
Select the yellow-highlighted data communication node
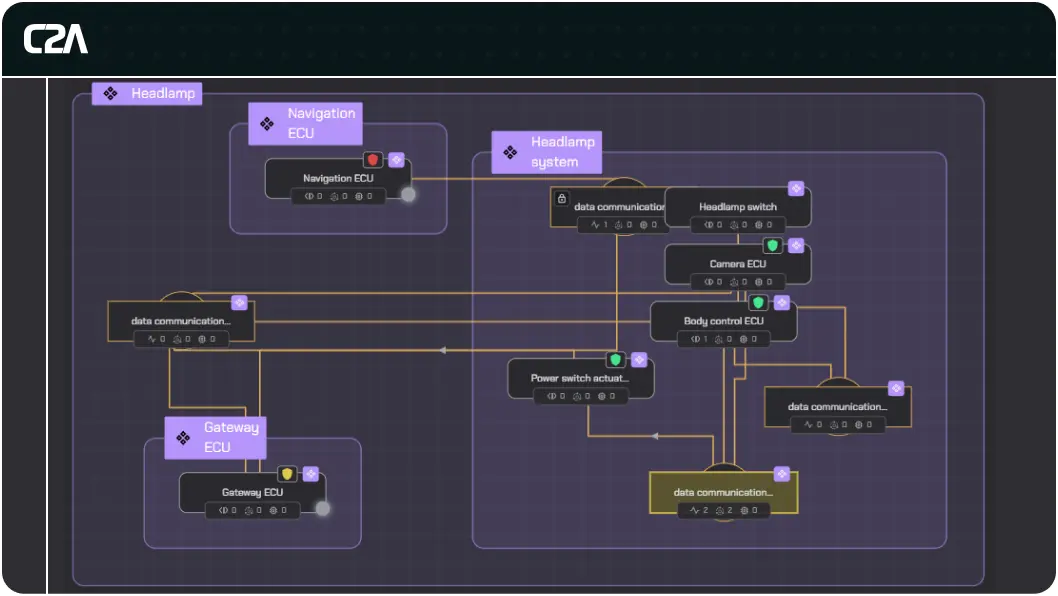point(723,493)
